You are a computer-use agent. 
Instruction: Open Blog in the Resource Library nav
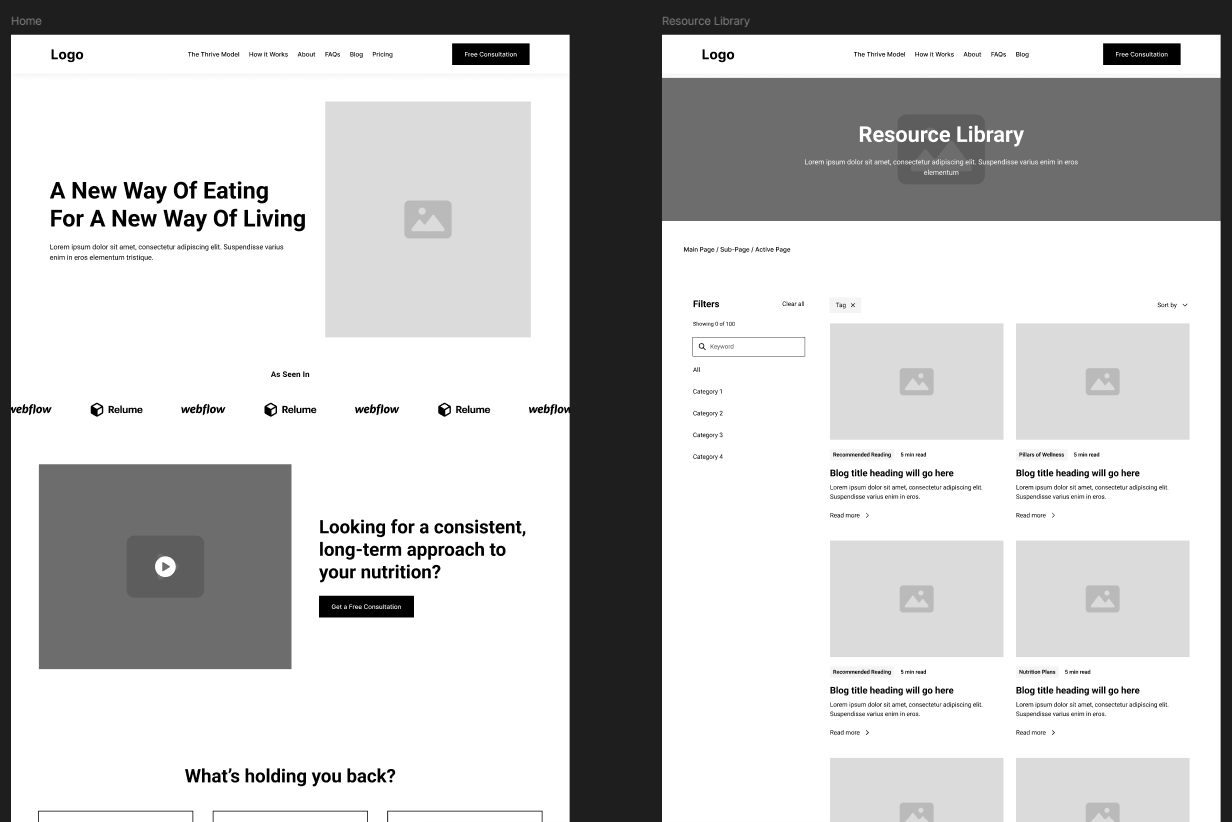[1022, 55]
